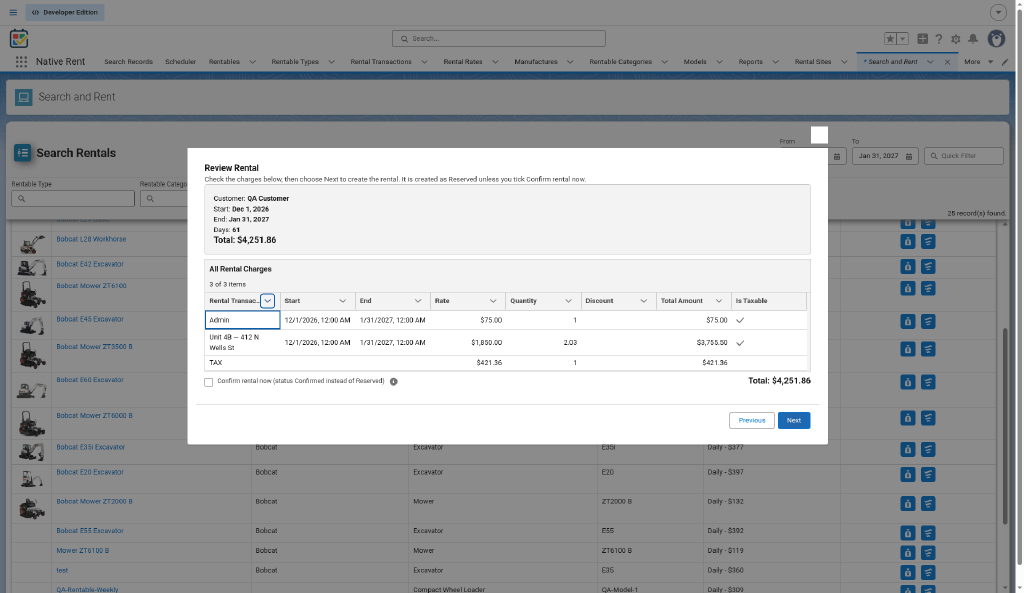Open the Notifications bell icon
Viewport: 1024px width, 593px height.
(x=973, y=39)
